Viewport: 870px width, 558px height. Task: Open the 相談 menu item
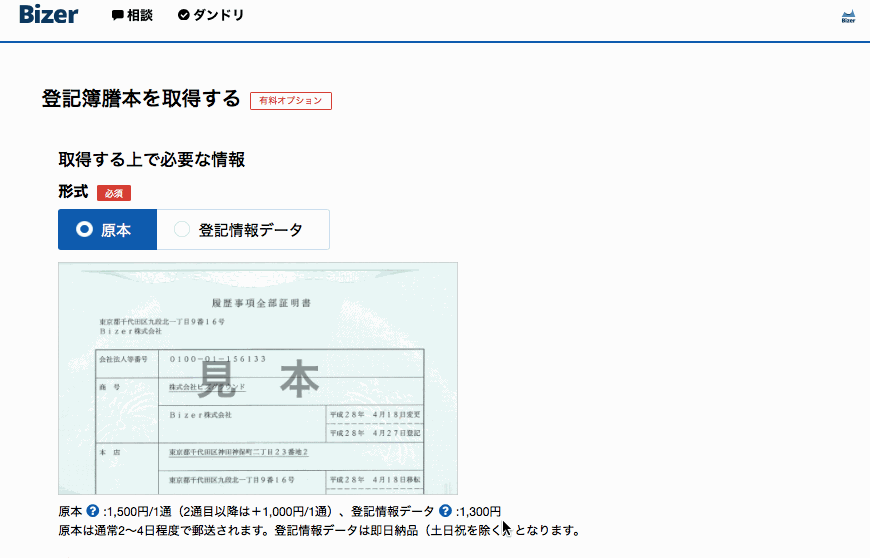pos(140,16)
